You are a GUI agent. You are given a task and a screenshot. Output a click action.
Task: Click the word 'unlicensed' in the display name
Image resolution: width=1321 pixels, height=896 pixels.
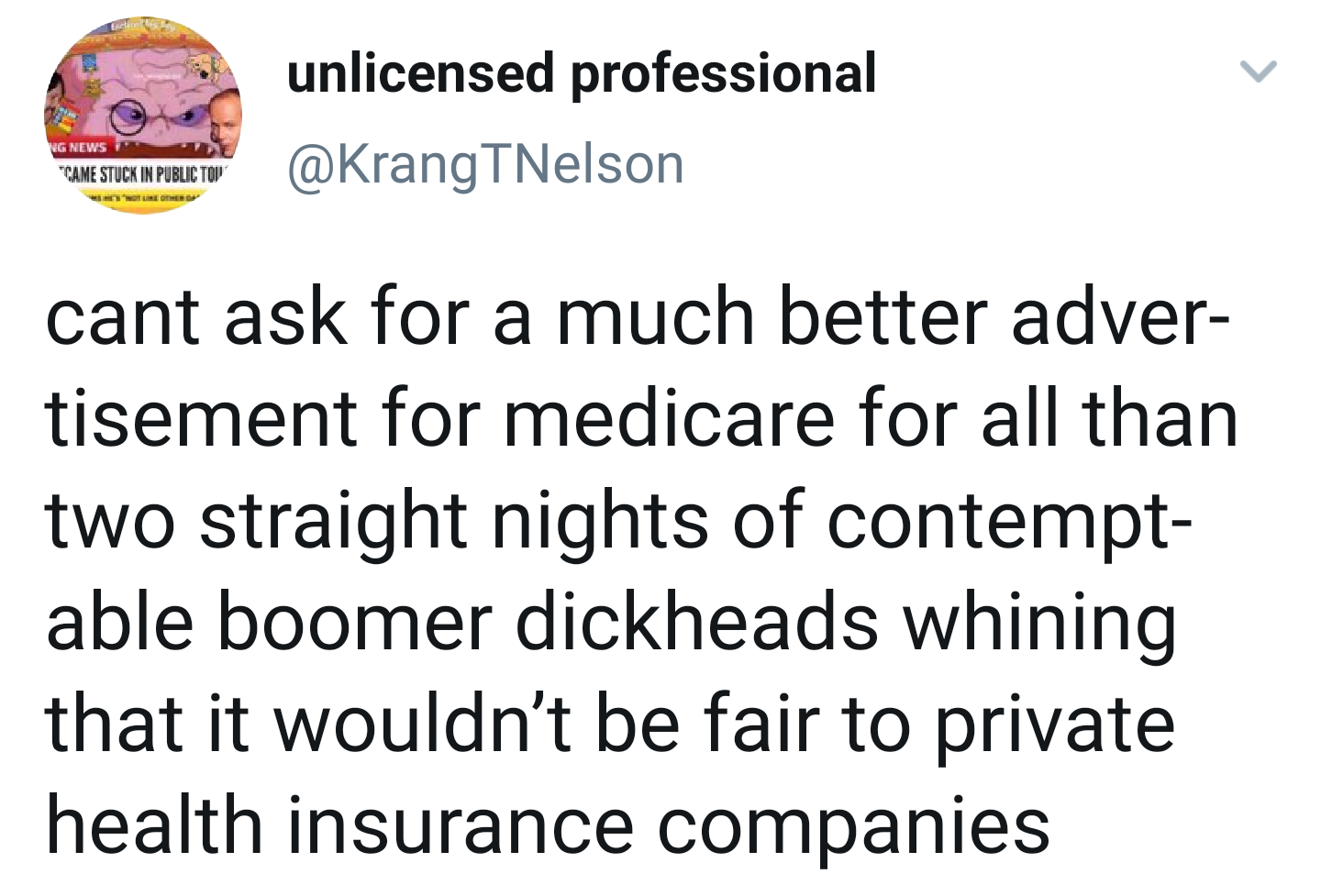click(x=421, y=72)
